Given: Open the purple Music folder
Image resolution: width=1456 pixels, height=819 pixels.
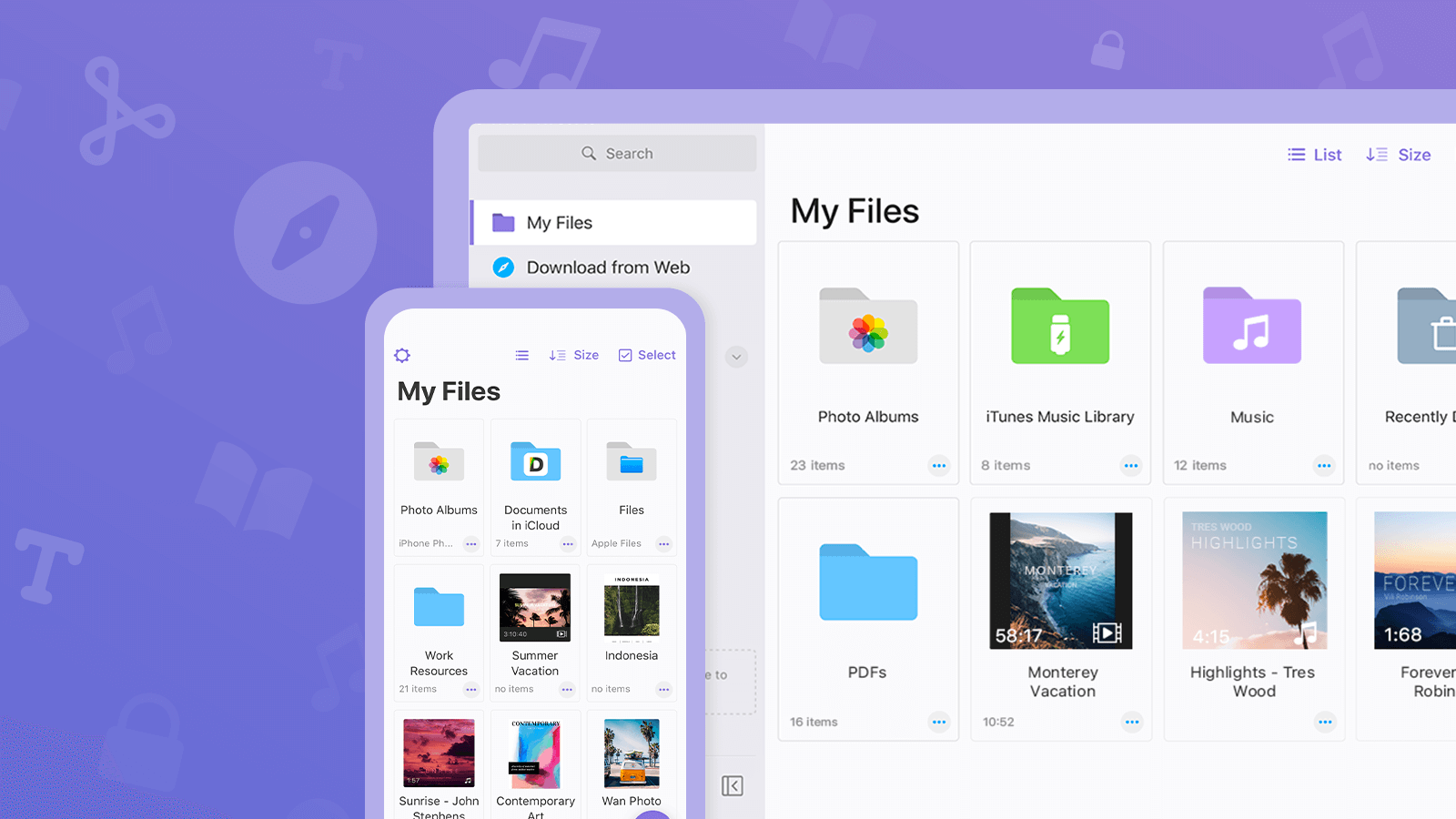Looking at the screenshot, I should click(1252, 327).
